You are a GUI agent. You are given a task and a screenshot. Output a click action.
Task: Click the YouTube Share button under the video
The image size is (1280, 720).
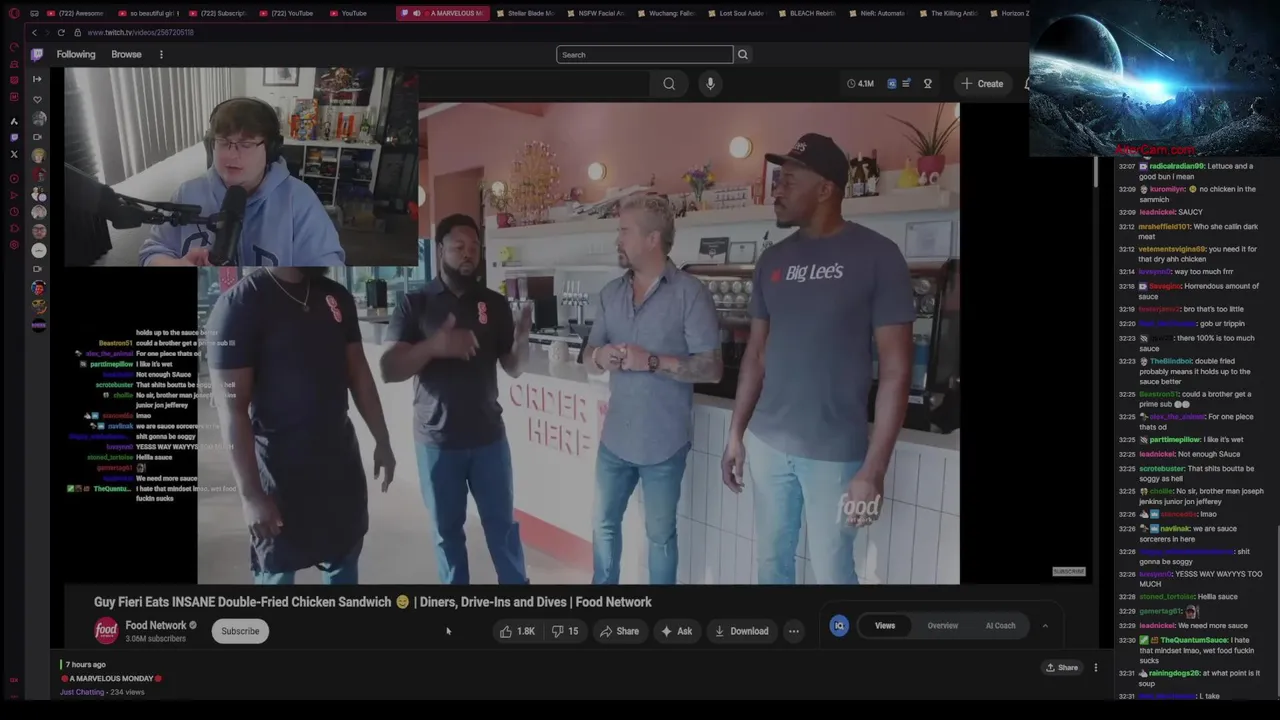(619, 631)
